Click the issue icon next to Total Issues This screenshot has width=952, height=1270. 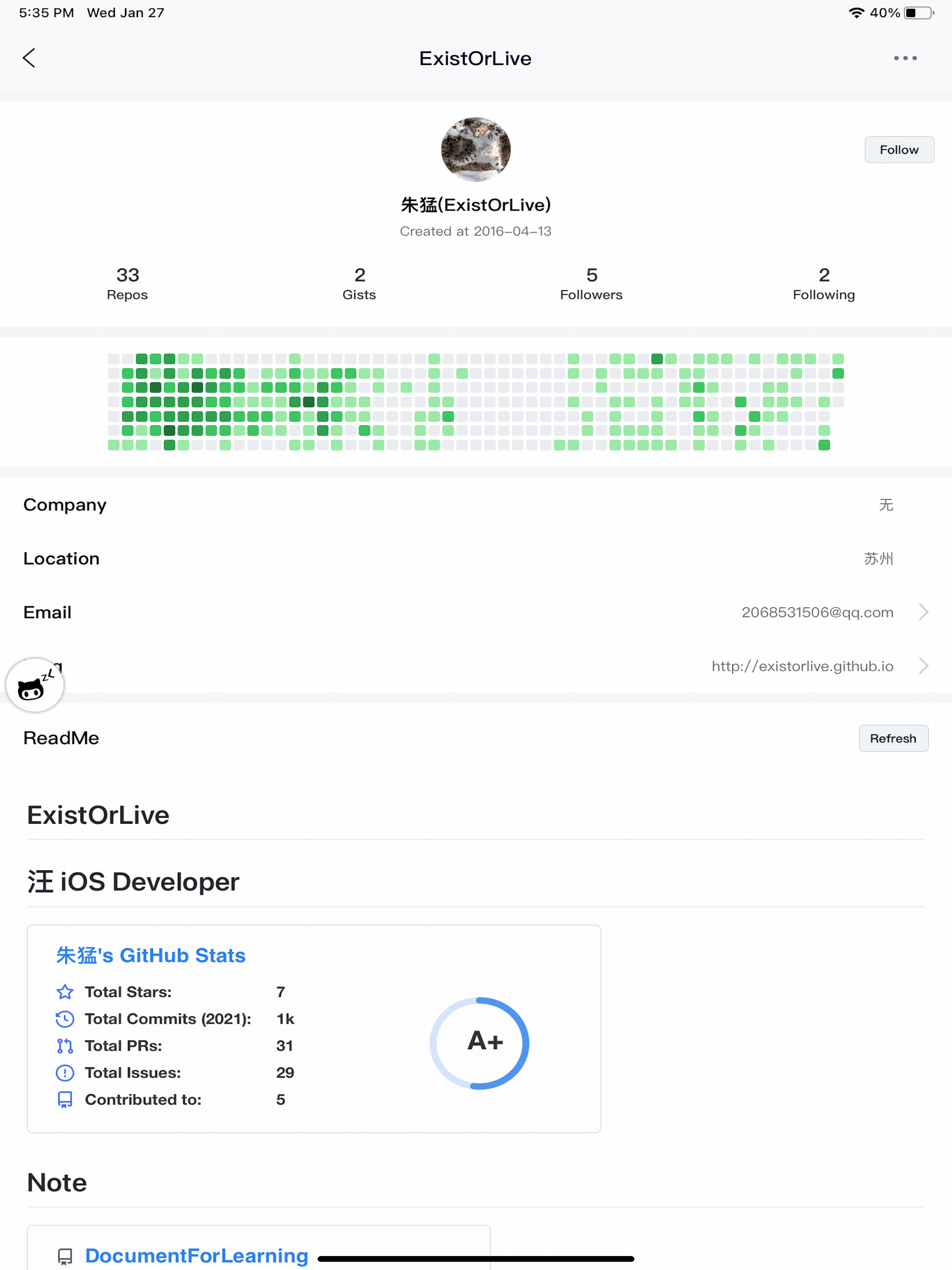point(65,1072)
